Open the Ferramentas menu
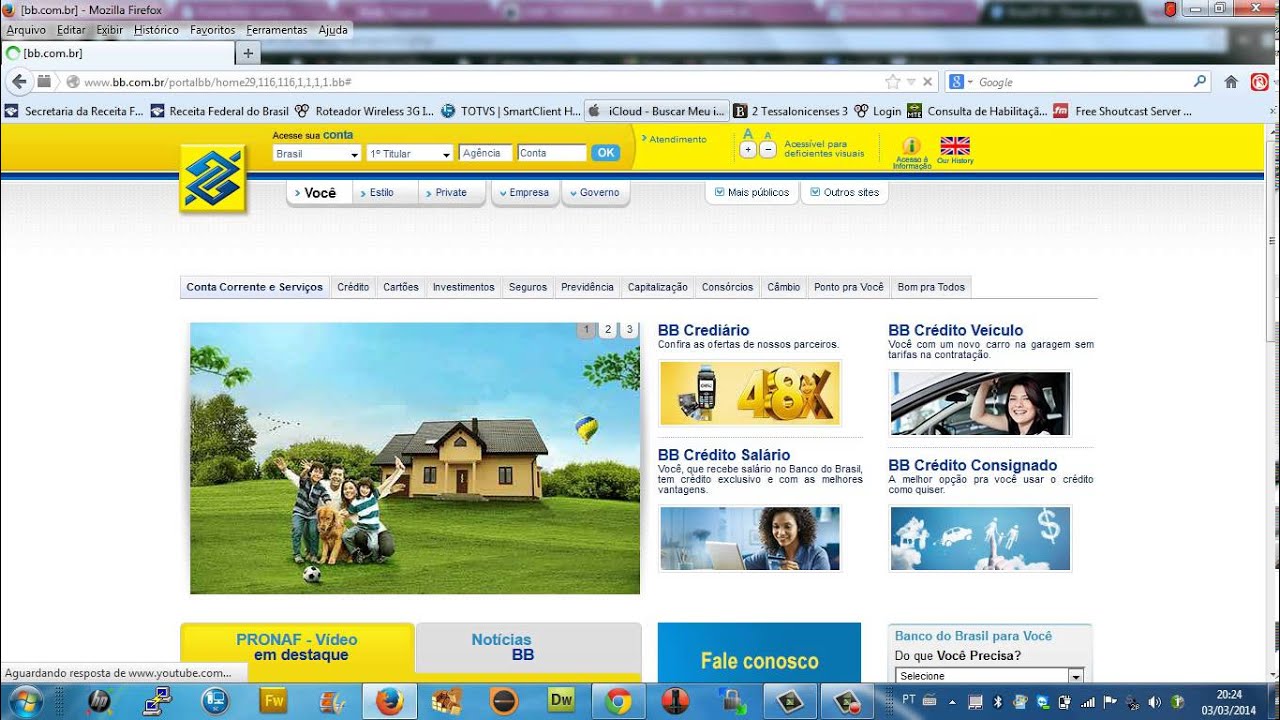This screenshot has height=720, width=1280. (x=277, y=30)
